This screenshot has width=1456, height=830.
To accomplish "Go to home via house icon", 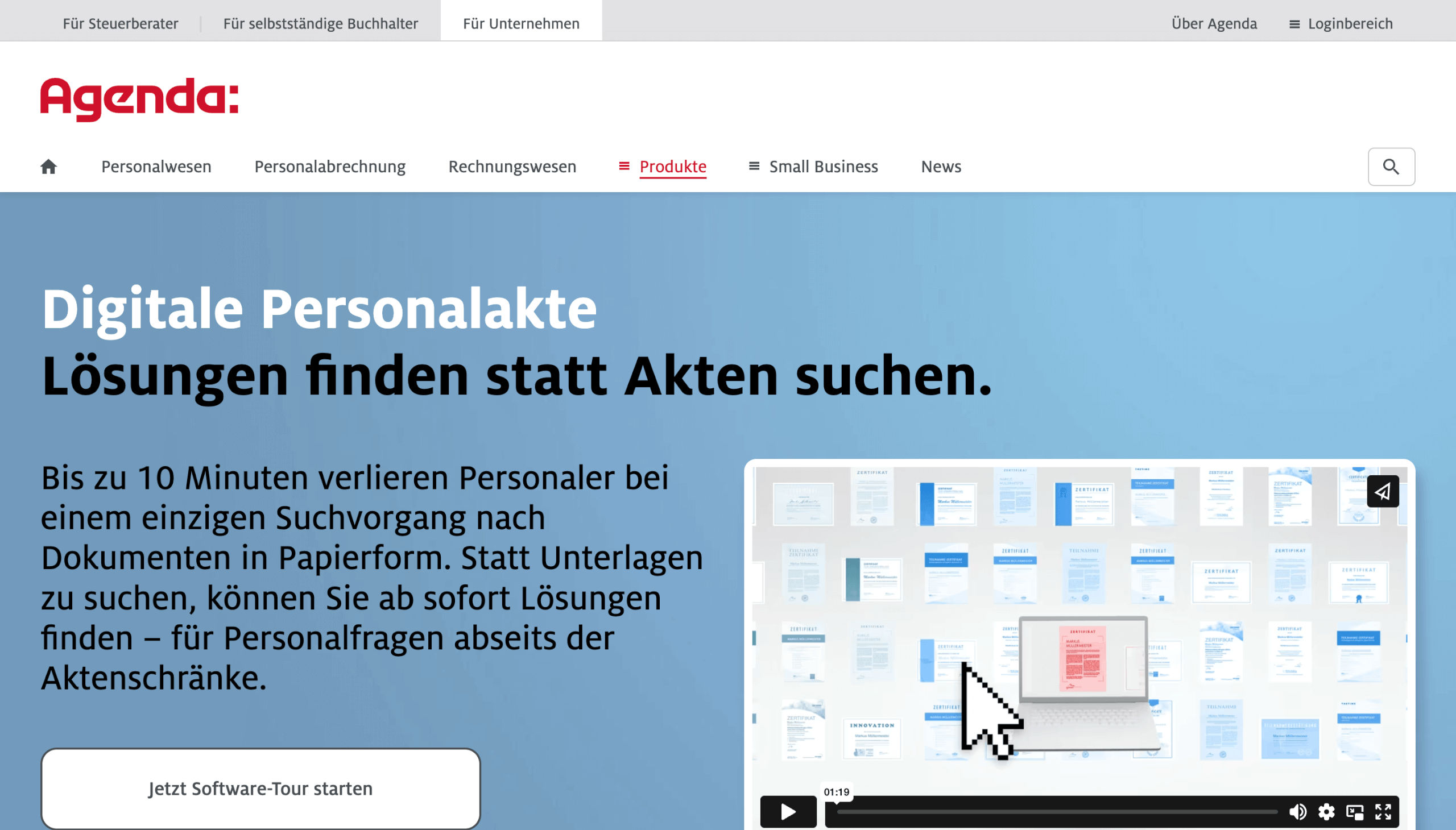I will pos(48,167).
